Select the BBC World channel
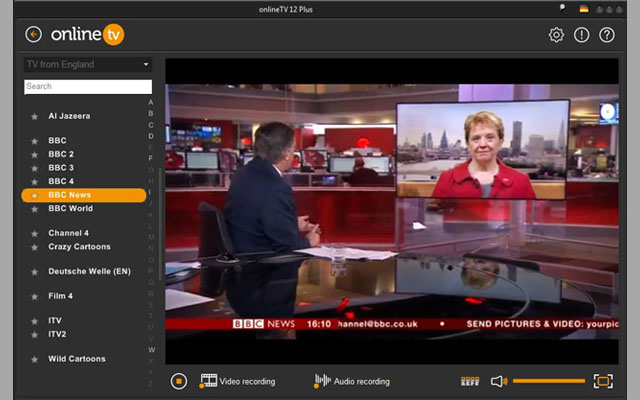The width and height of the screenshot is (640, 400). pyautogui.click(x=70, y=209)
